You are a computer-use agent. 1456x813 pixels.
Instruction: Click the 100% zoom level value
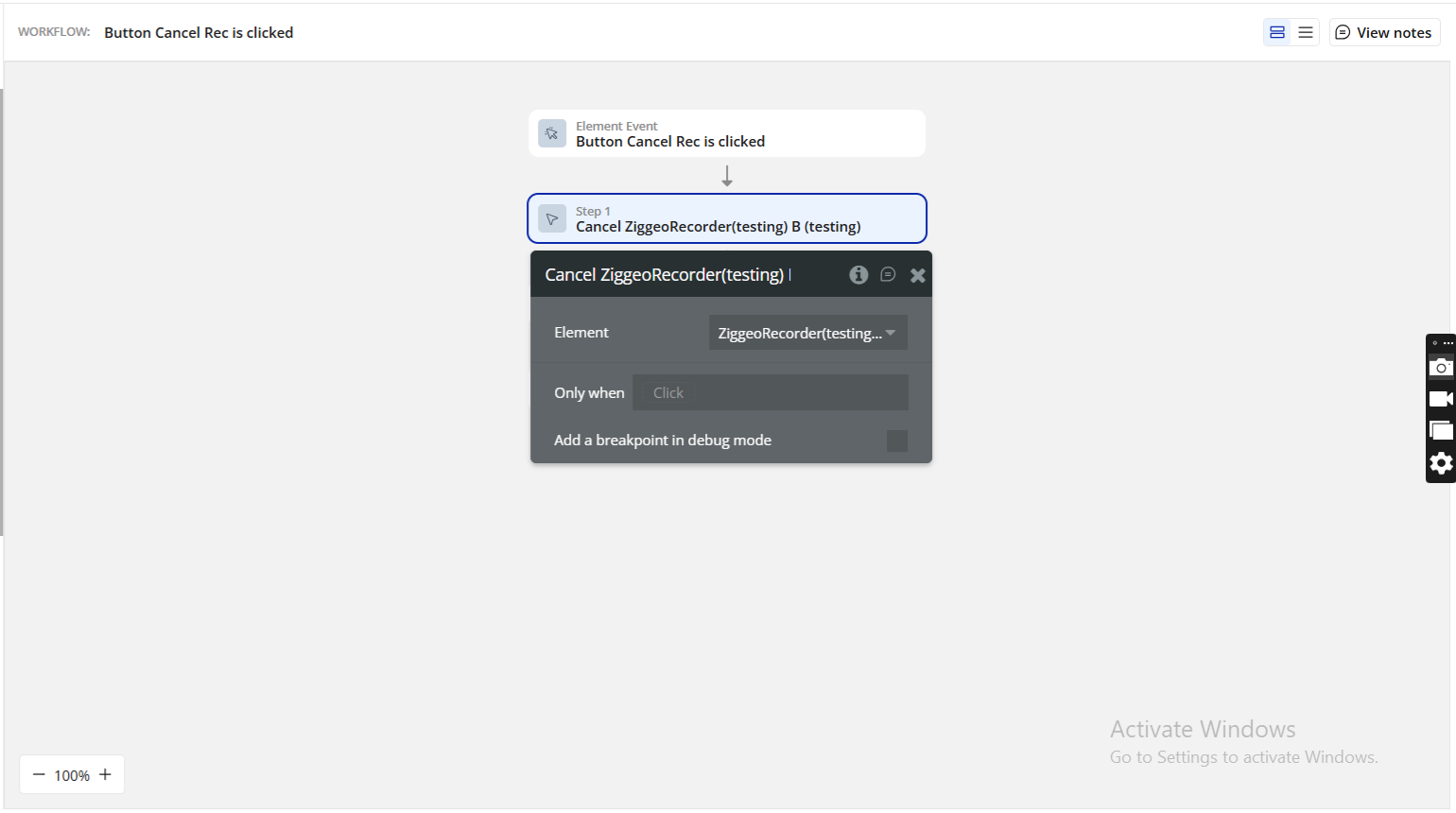[x=72, y=775]
